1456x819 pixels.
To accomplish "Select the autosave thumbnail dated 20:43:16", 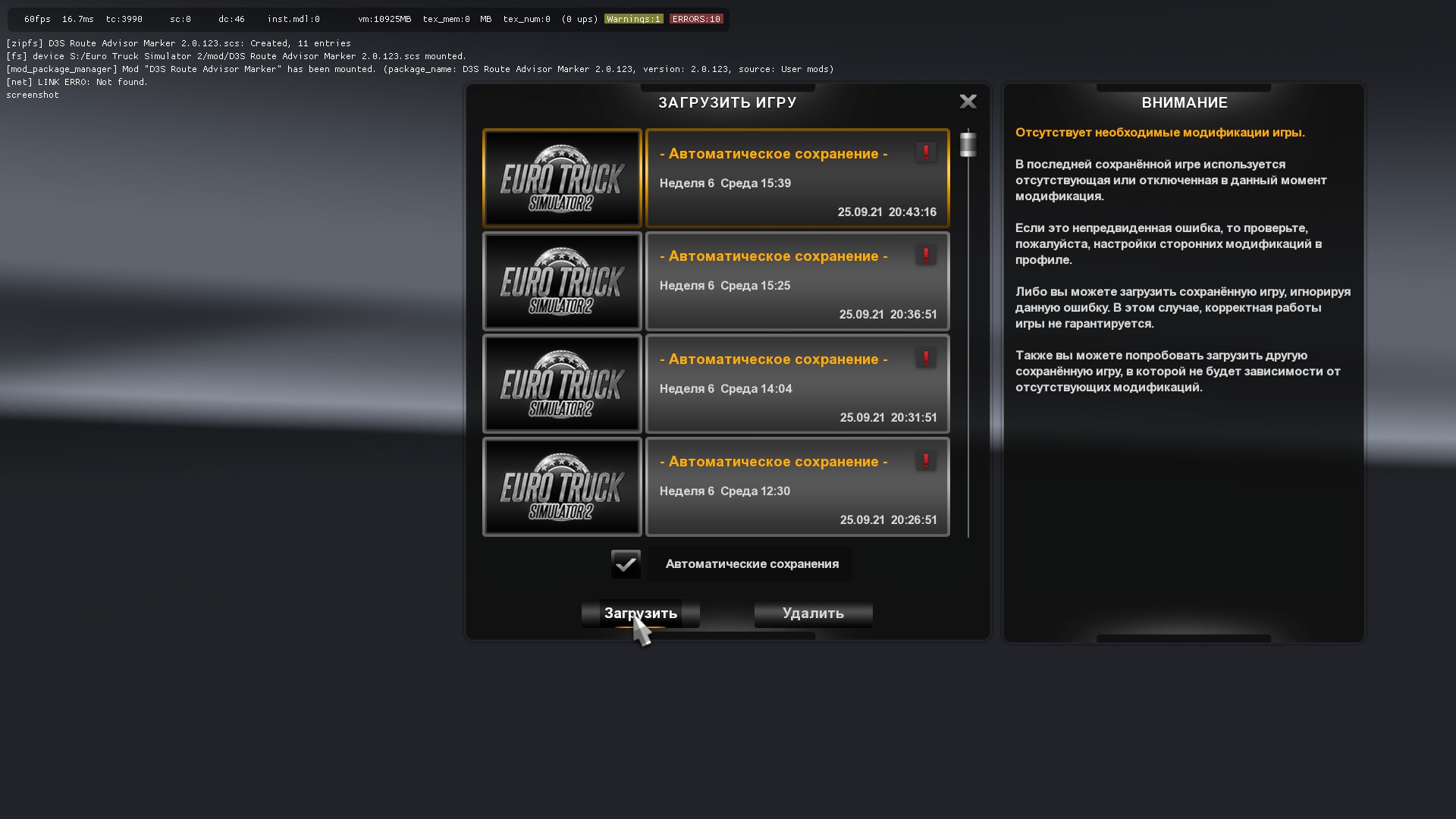I will coord(562,178).
